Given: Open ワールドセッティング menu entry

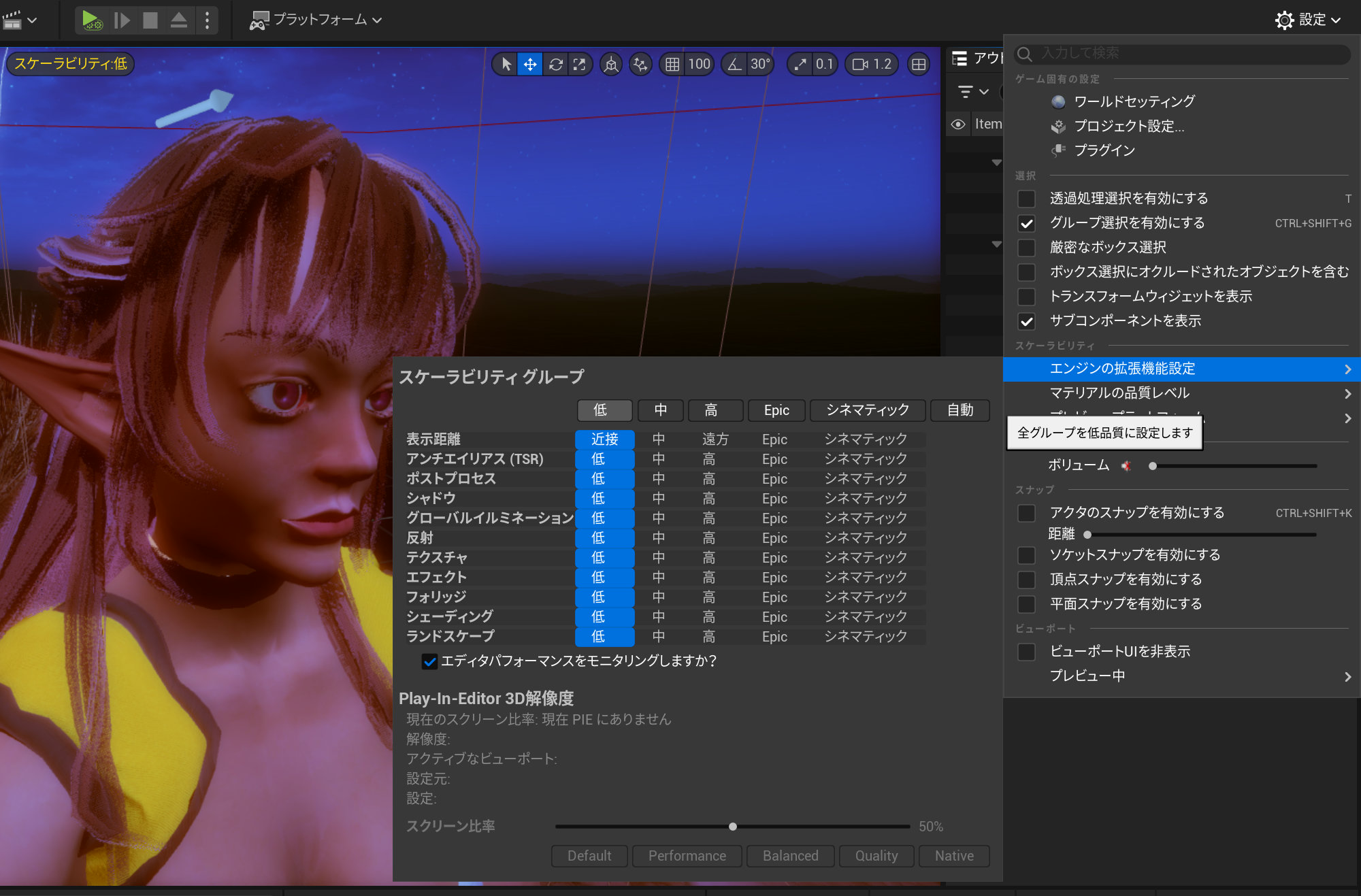Looking at the screenshot, I should coord(1134,101).
